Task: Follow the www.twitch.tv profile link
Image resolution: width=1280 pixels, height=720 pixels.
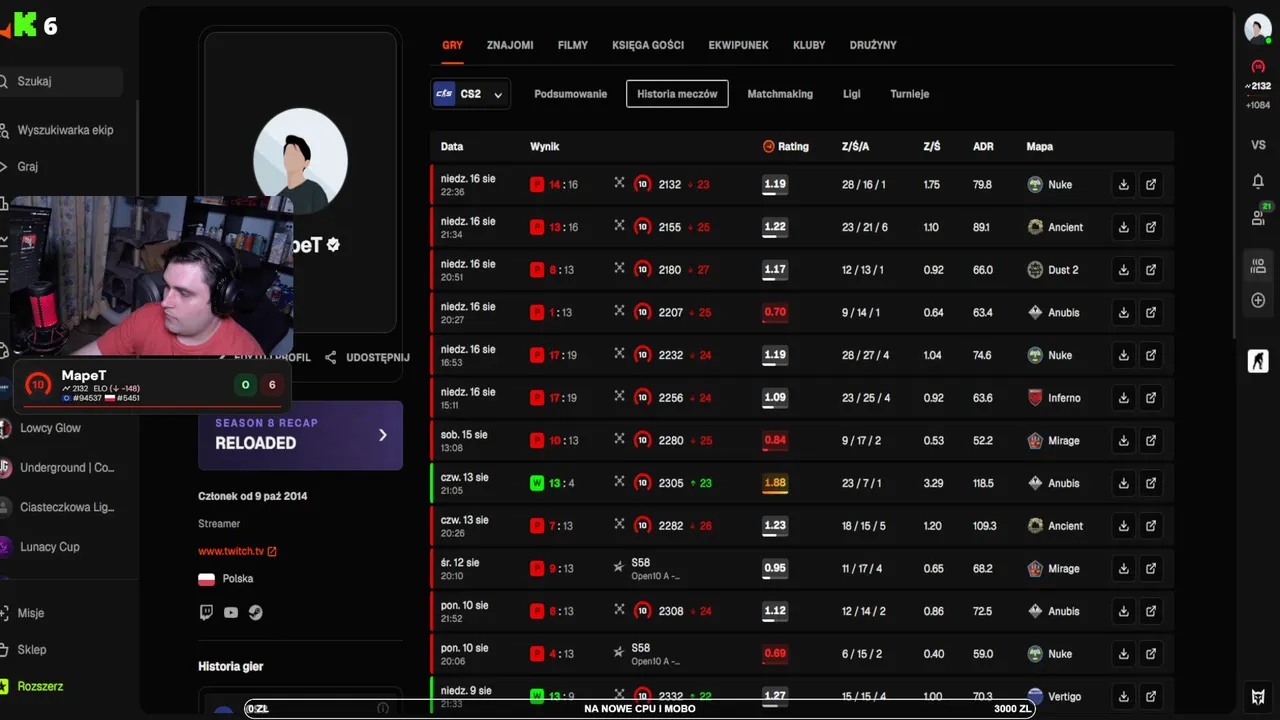Action: point(237,551)
